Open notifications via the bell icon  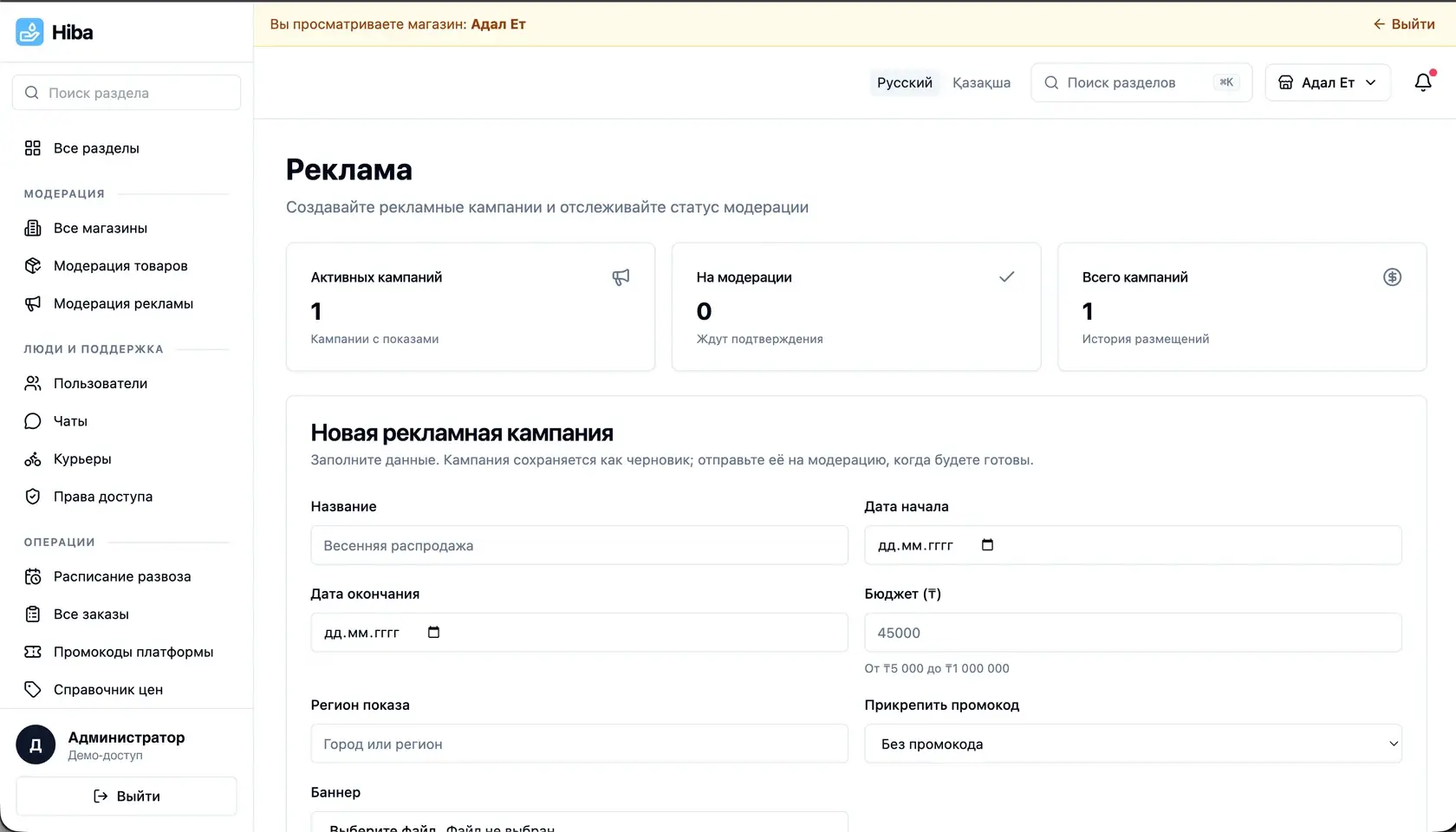[x=1423, y=82]
